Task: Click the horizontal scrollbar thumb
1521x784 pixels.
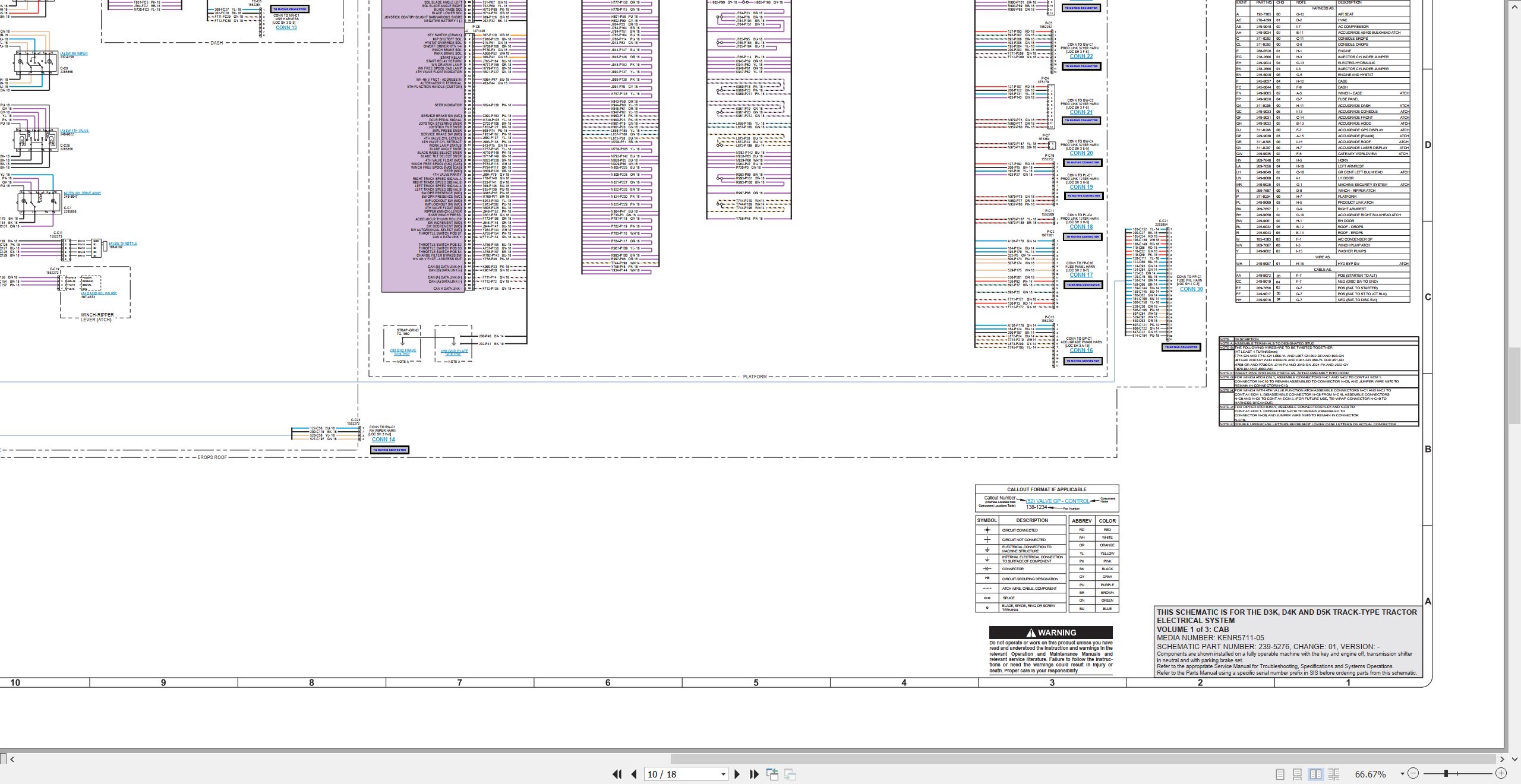Action: (x=1083, y=759)
